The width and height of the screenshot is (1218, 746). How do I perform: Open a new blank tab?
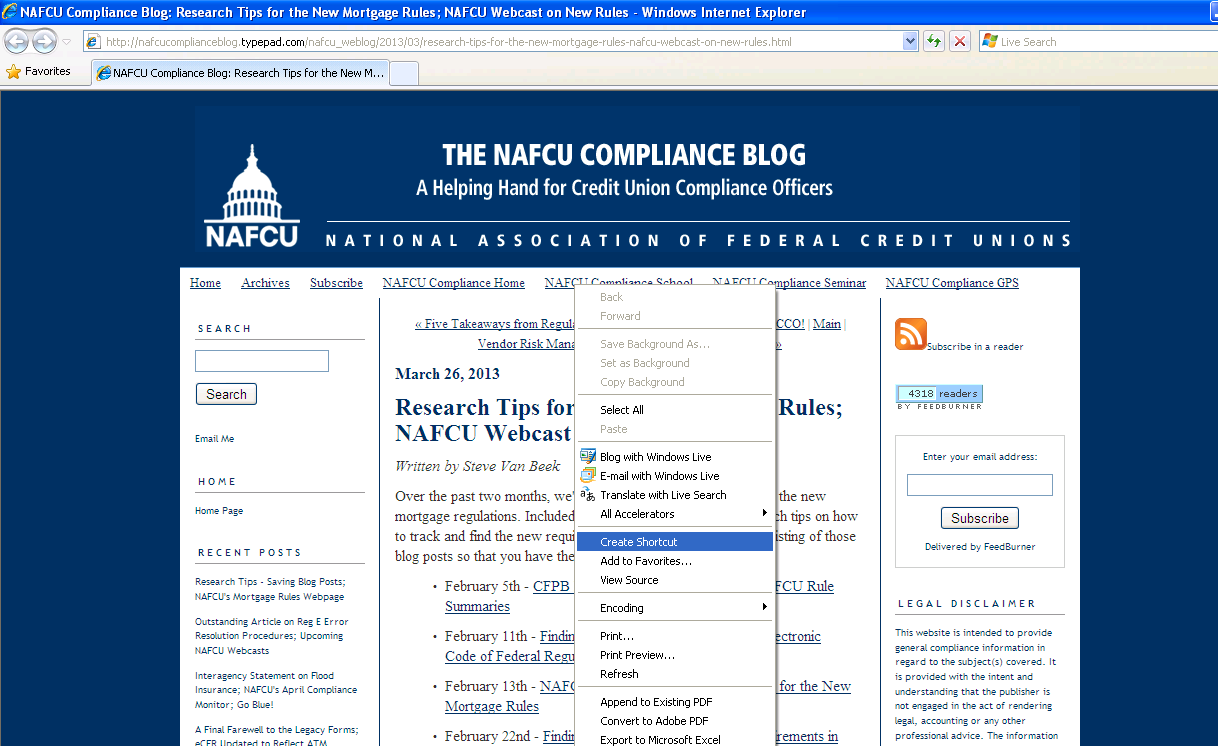click(x=404, y=73)
